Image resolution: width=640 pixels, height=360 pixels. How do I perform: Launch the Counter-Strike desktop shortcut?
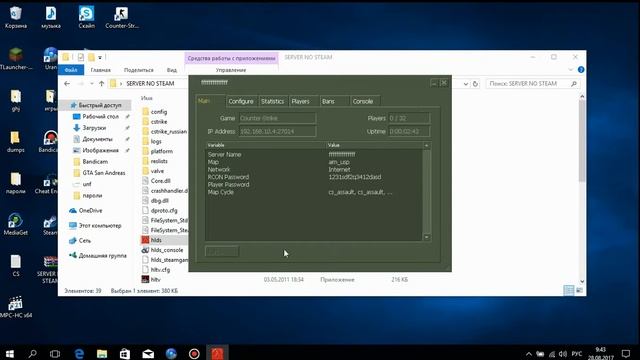click(121, 17)
